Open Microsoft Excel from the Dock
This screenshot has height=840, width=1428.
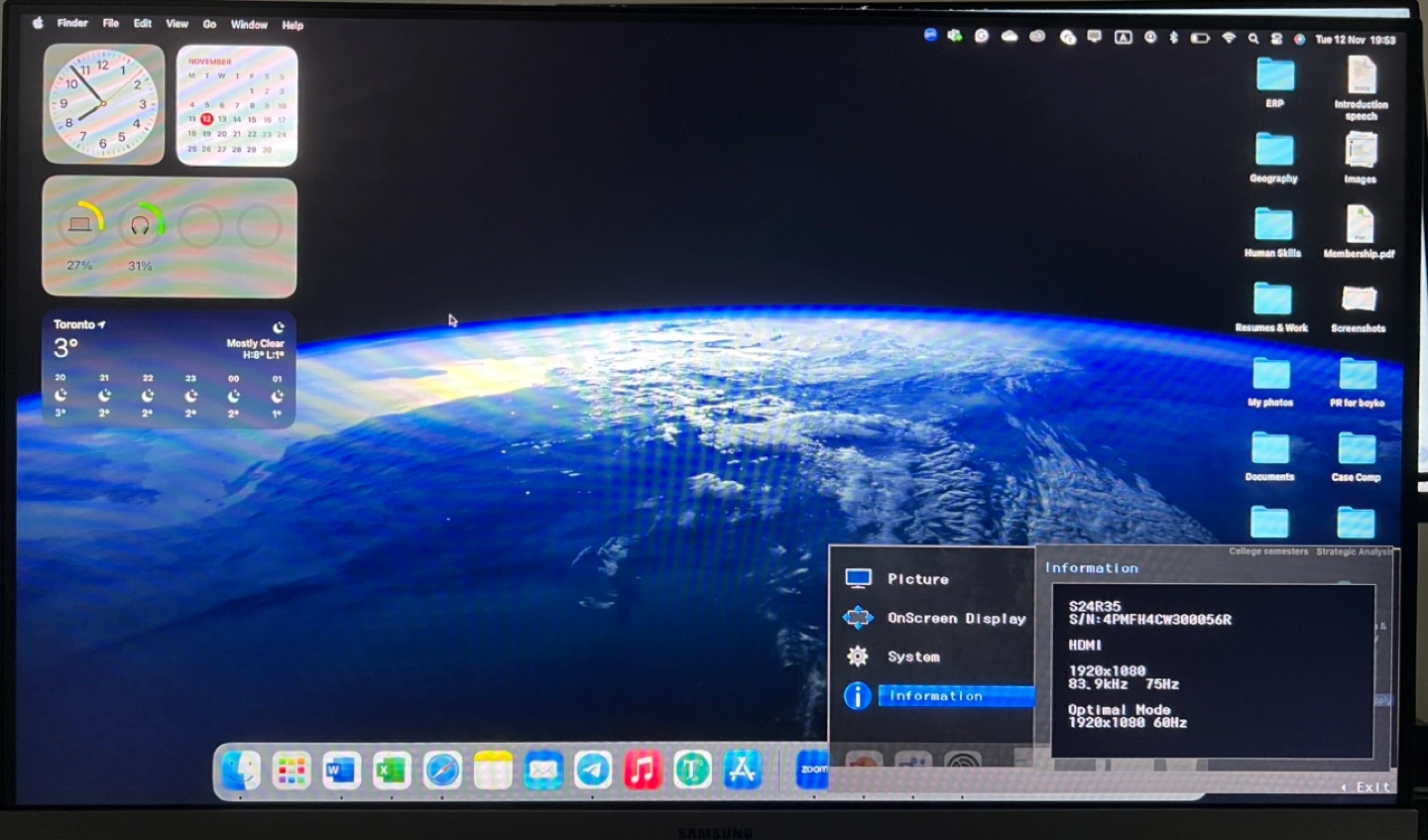pos(392,771)
